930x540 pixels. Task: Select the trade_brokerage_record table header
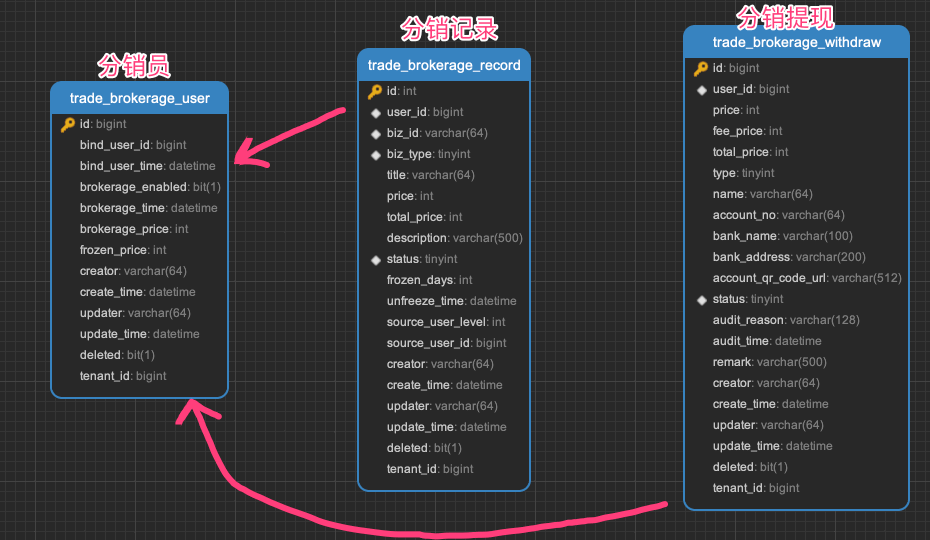(444, 66)
